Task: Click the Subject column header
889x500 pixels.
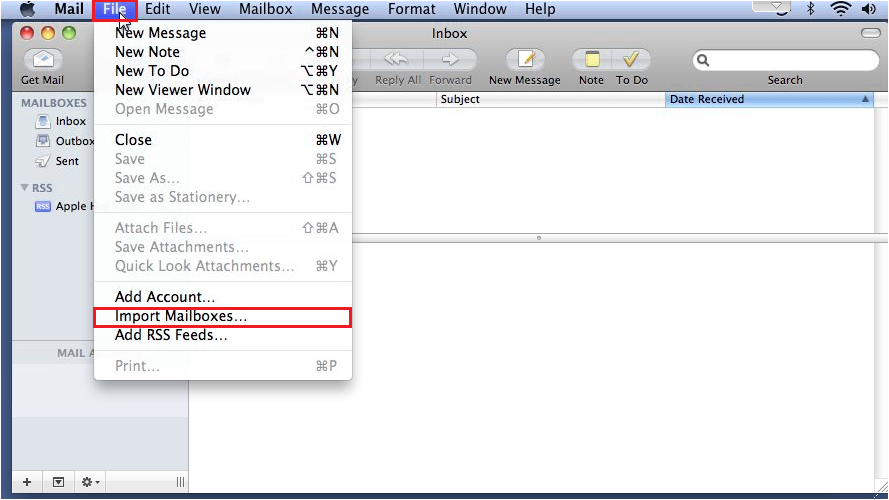Action: point(550,99)
